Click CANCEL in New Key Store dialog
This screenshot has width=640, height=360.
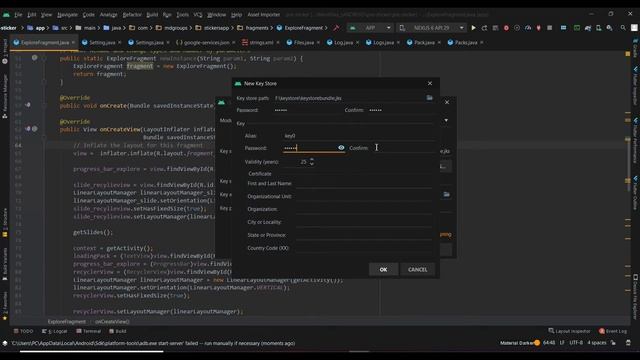417,269
